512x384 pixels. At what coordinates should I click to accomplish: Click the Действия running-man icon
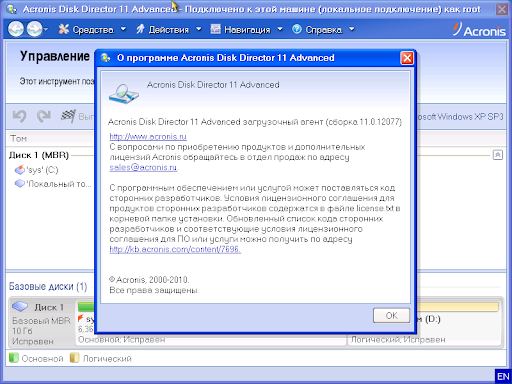coord(140,29)
